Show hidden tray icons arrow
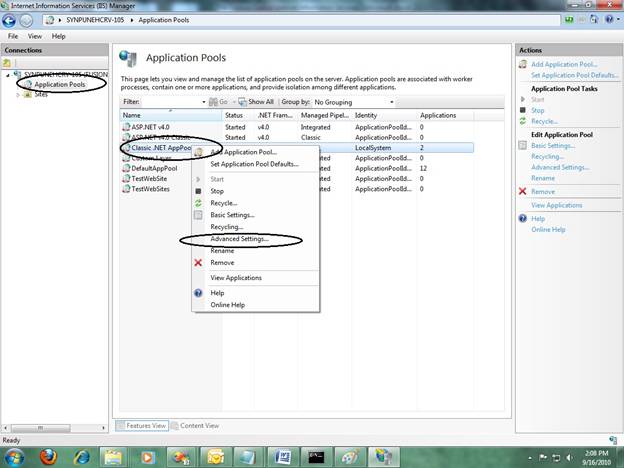Viewport: 624px width, 468px height. click(530, 458)
